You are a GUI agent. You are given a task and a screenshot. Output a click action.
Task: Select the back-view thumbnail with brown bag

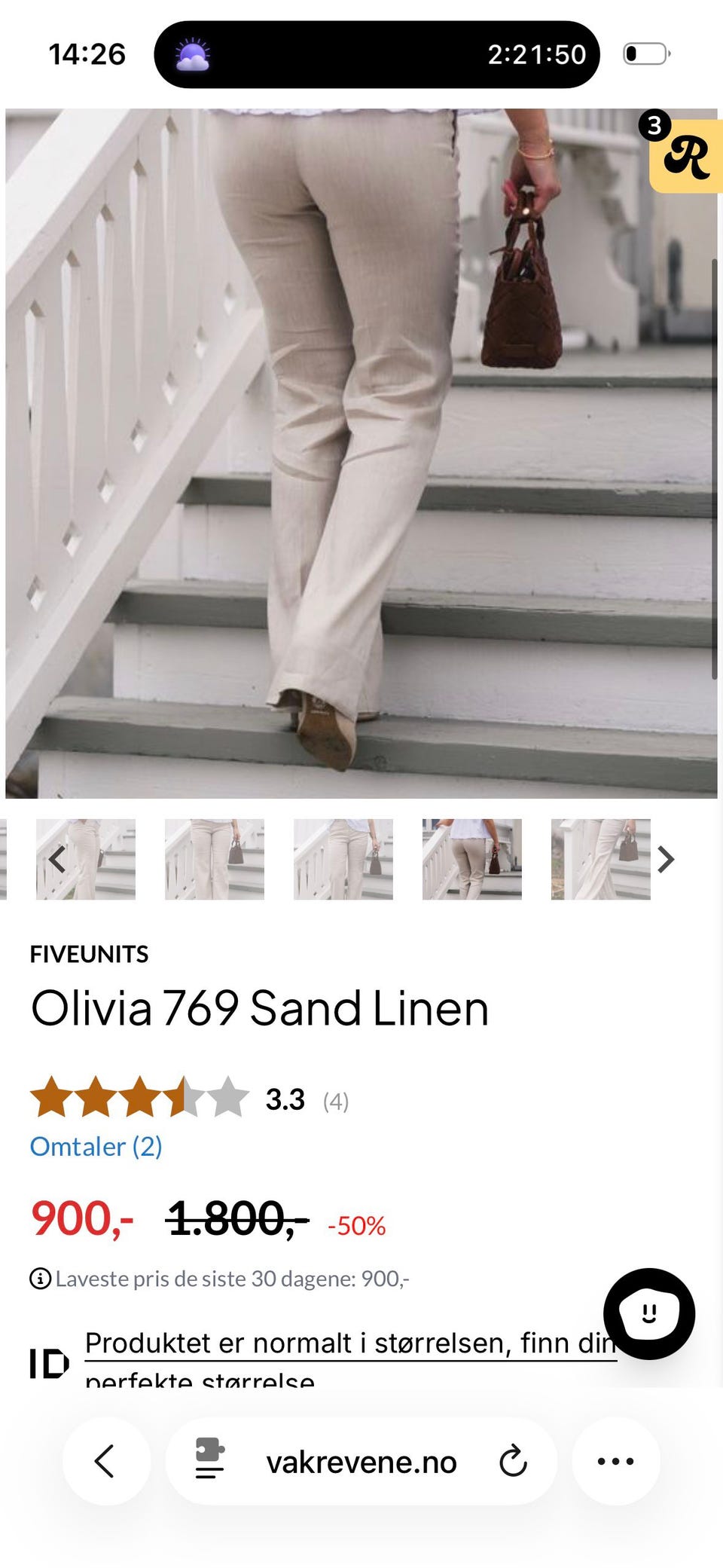472,859
